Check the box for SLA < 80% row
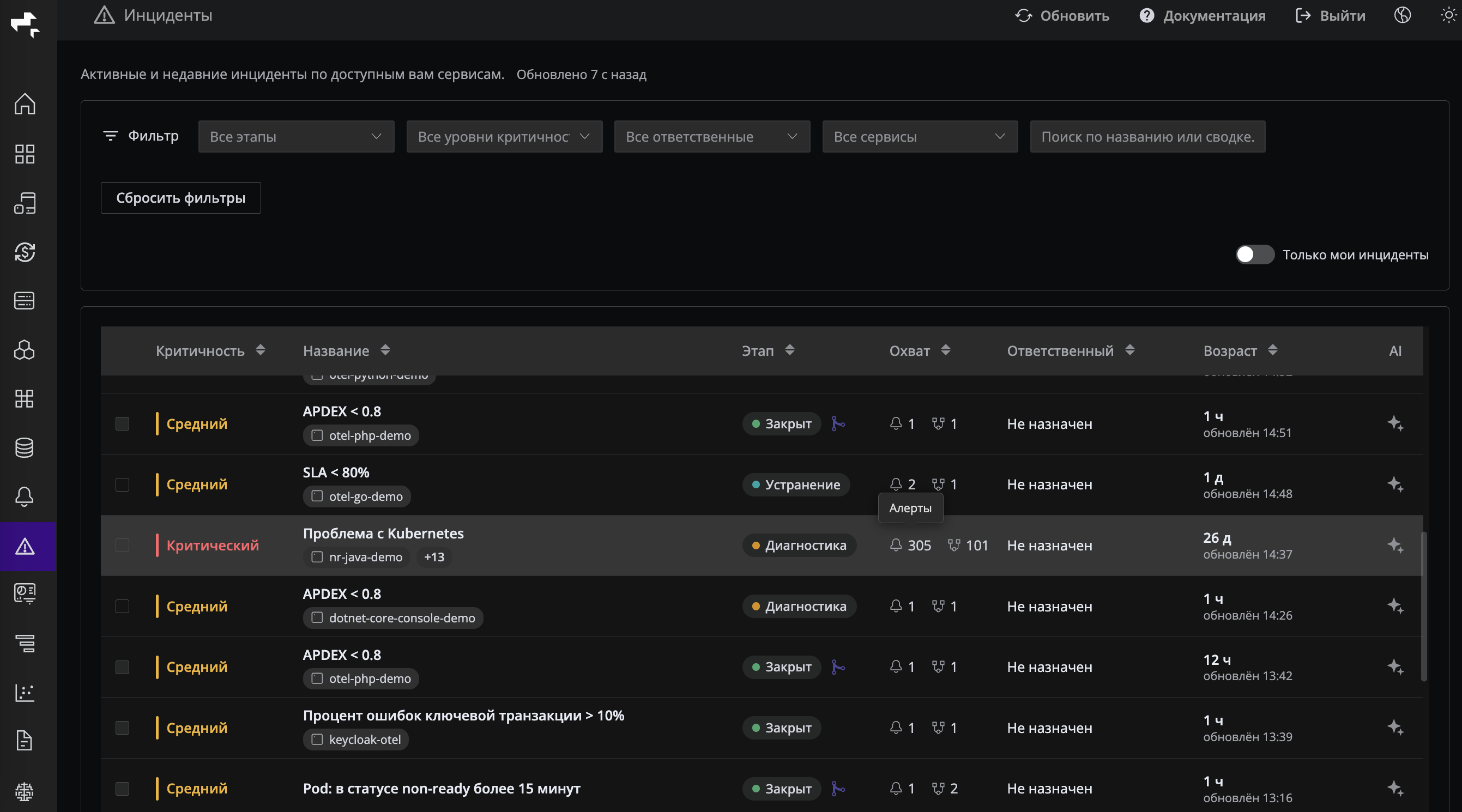The height and width of the screenshot is (812, 1462). pyautogui.click(x=122, y=484)
